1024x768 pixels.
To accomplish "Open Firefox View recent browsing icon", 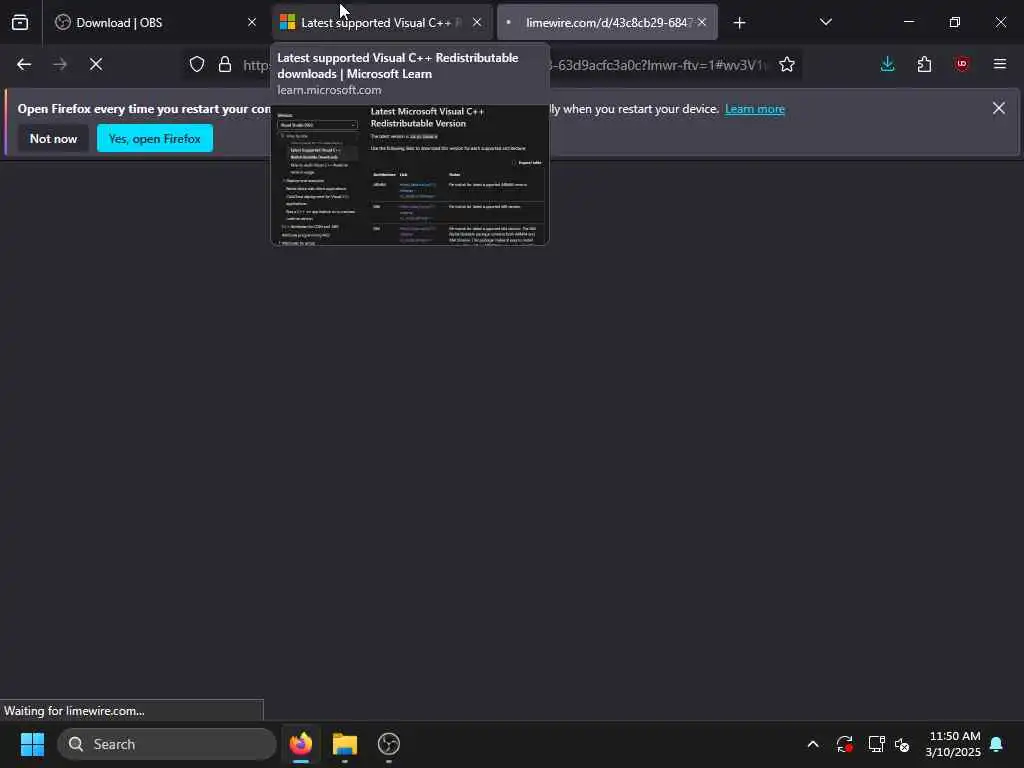I will click(x=20, y=22).
